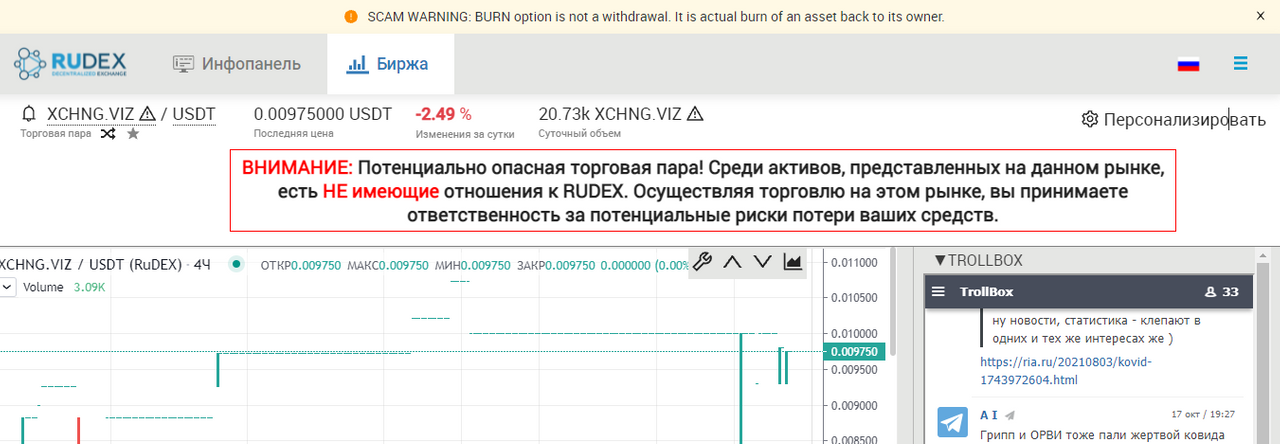Image resolution: width=1280 pixels, height=444 pixels.
Task: Click the down chevron chart control
Action: click(763, 262)
